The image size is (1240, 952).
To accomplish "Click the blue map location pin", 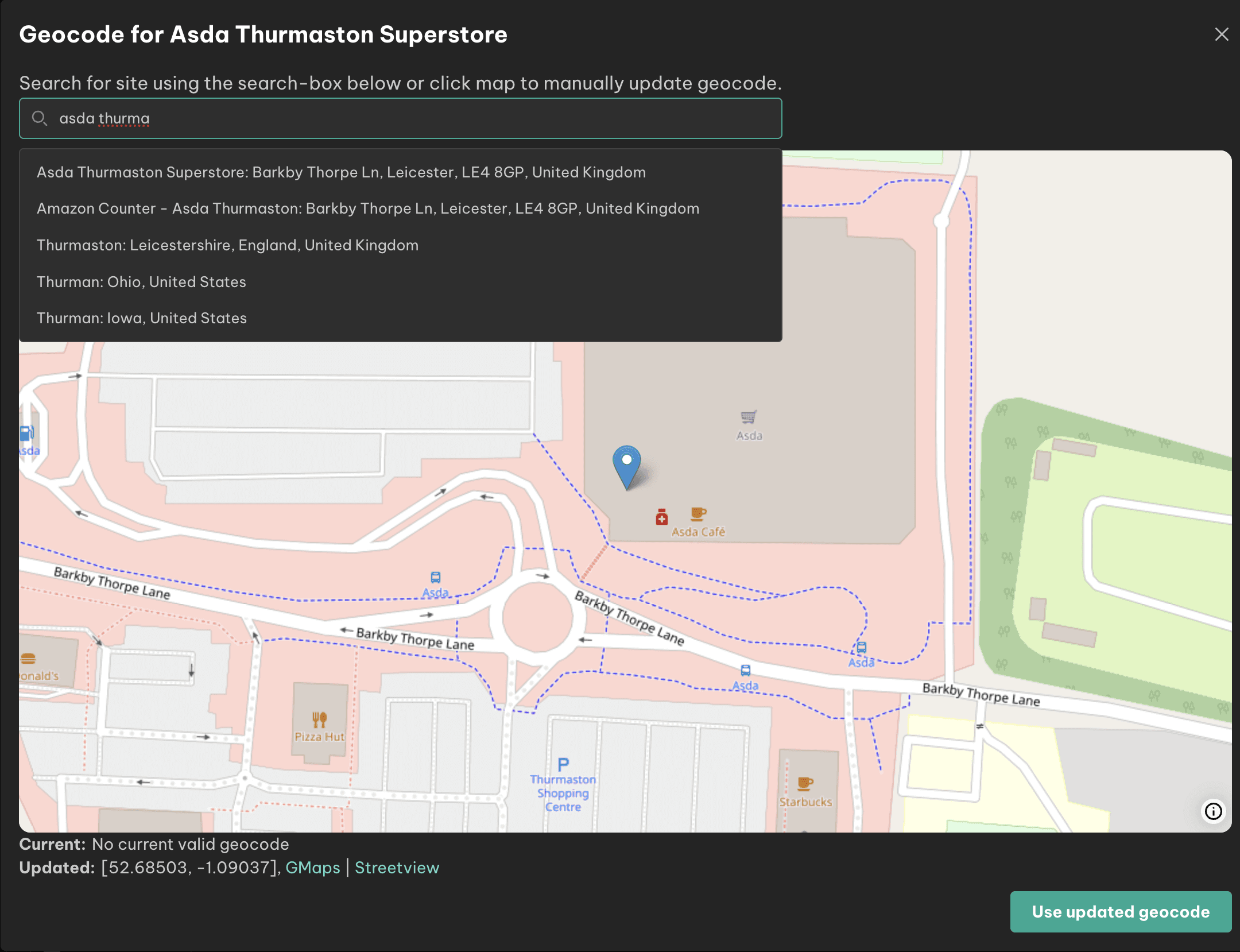I will pyautogui.click(x=627, y=467).
